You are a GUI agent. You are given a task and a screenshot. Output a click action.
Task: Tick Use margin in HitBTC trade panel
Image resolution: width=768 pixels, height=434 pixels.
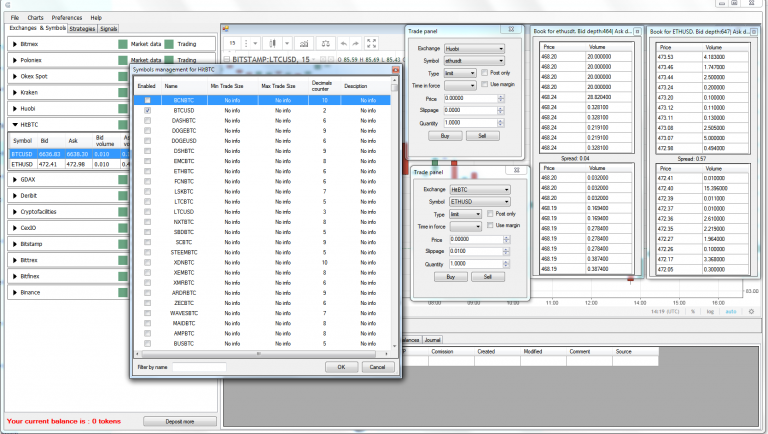pos(490,225)
